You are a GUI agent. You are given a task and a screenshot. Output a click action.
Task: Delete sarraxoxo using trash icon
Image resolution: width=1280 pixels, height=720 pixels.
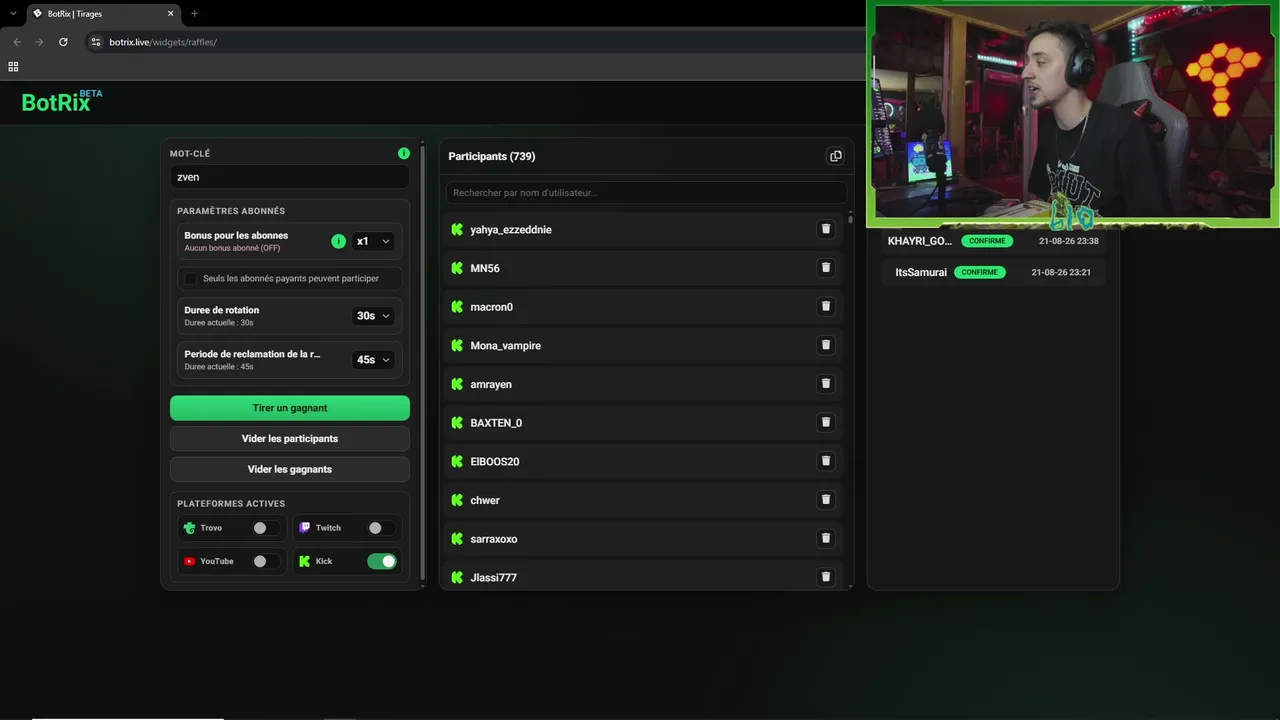pos(826,538)
